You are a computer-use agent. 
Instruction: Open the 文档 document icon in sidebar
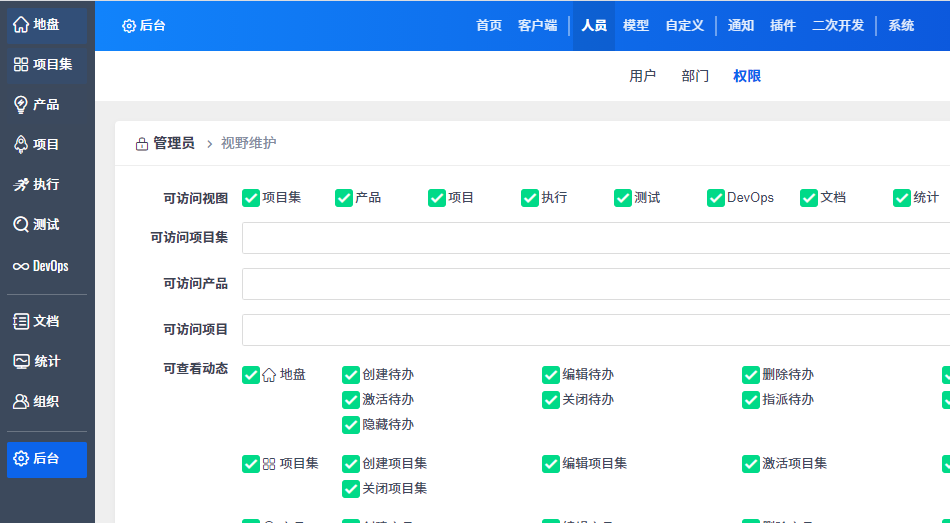tap(21, 321)
